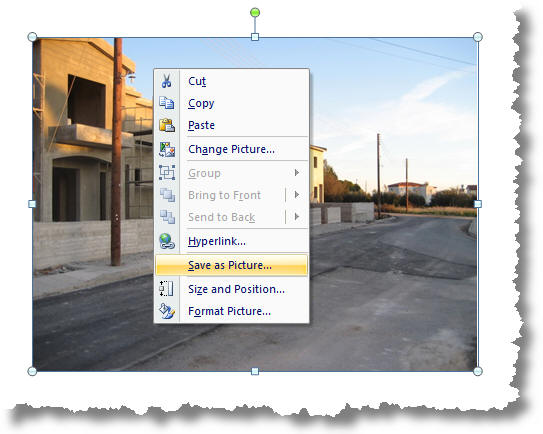
Task: Click the Format Picture paint bucket icon
Action: [x=167, y=311]
